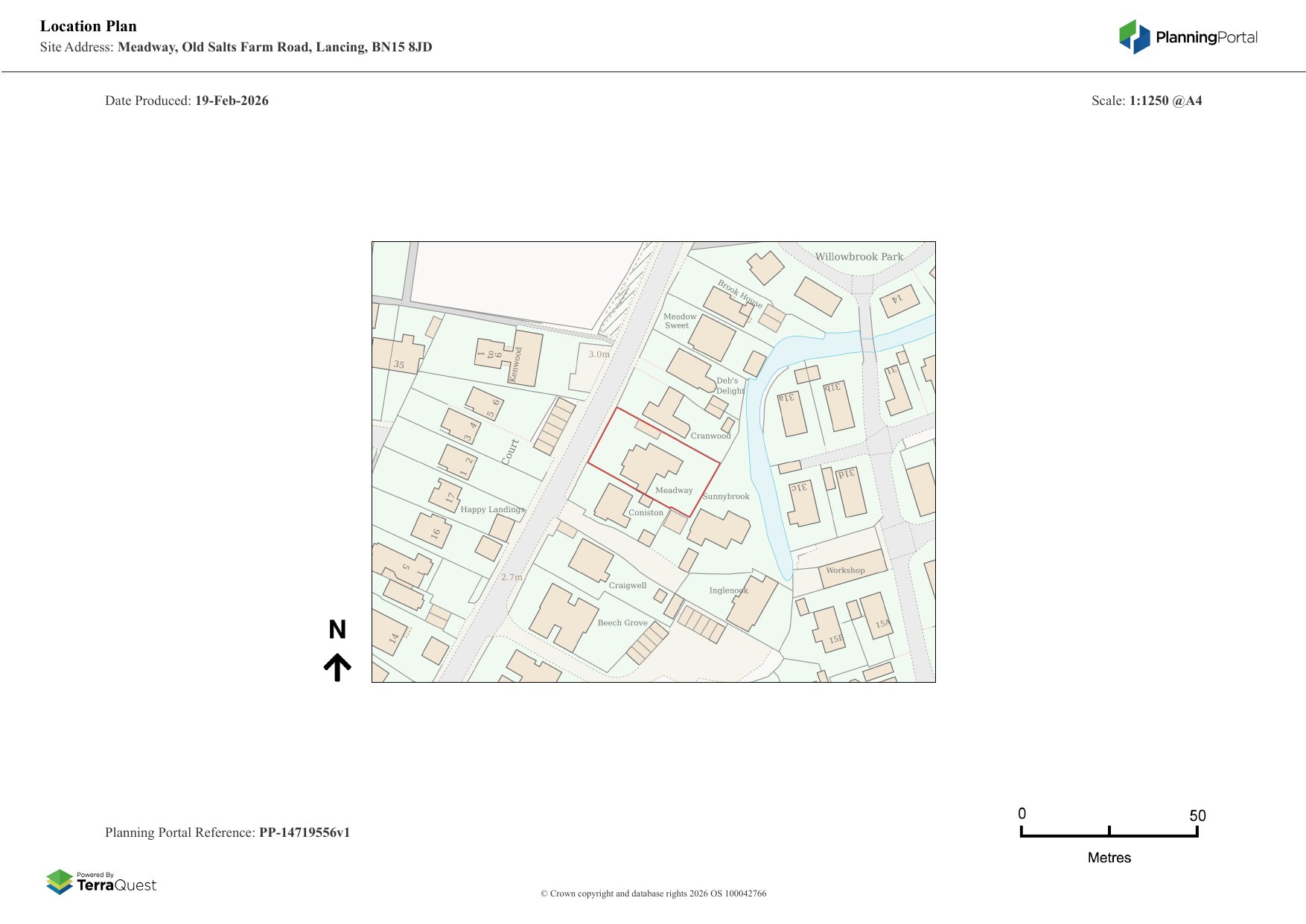This screenshot has width=1306, height=924.
Task: Select the date produced 19-Feb-2026
Action: [232, 101]
